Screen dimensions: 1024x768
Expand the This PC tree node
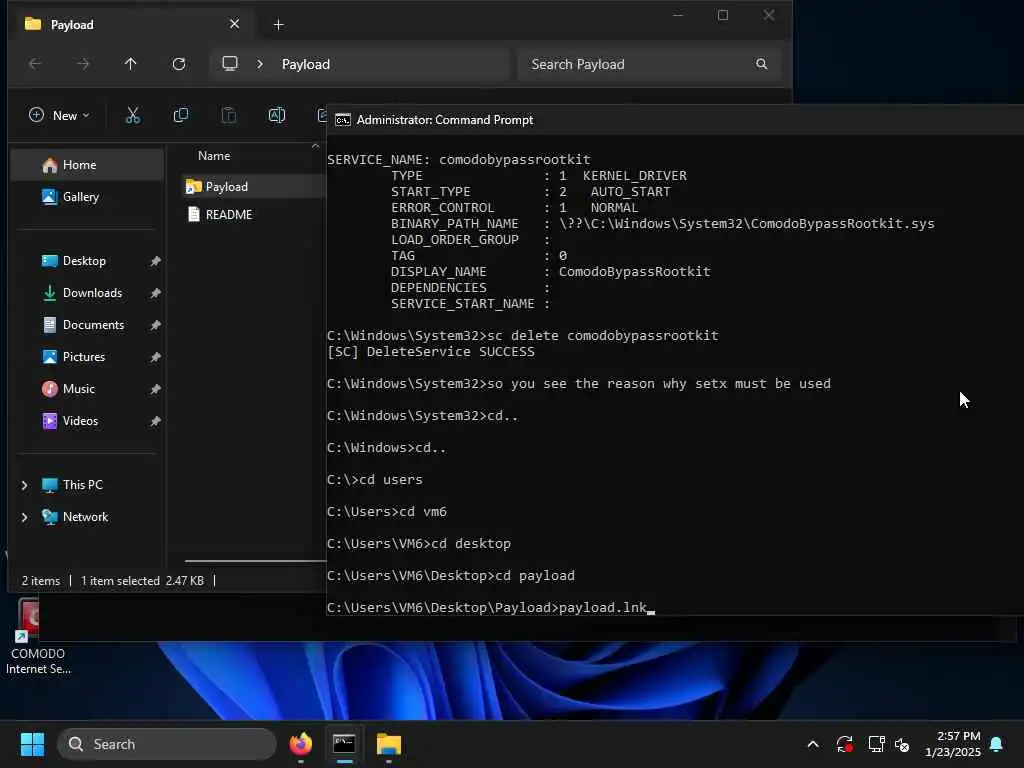24,485
